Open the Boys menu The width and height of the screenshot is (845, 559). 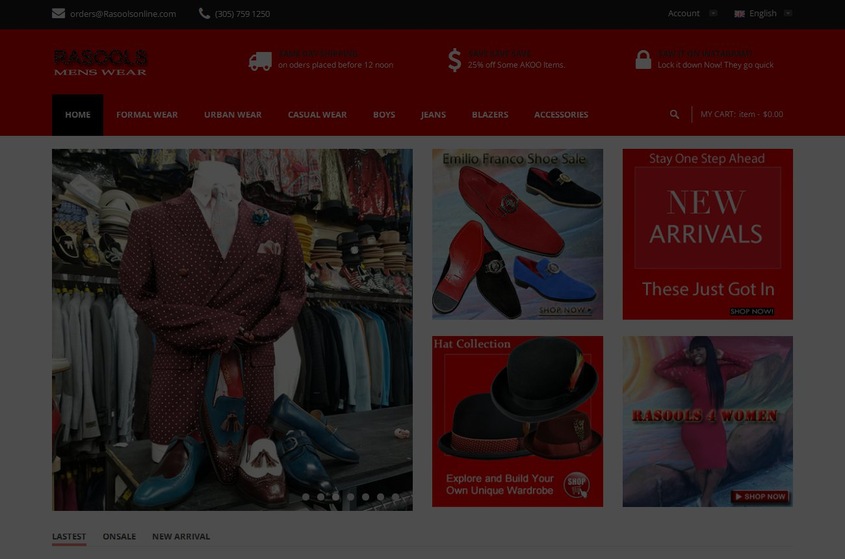[384, 115]
